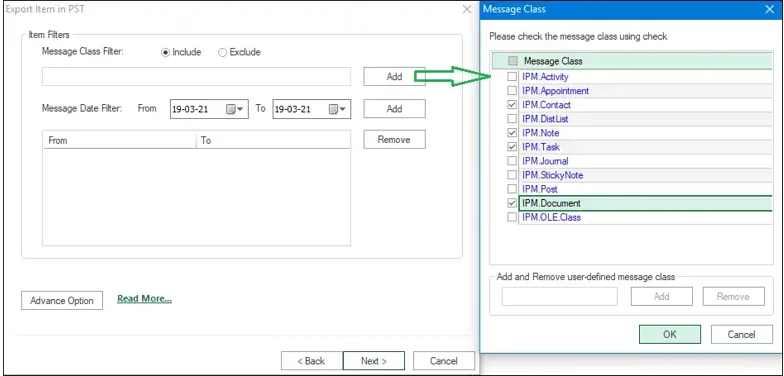Go Back to the previous step
This screenshot has height=376, width=784.
point(312,360)
